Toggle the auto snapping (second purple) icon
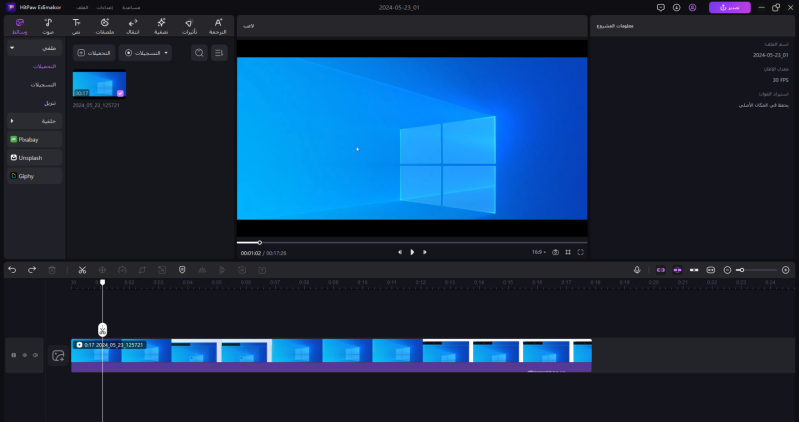Viewport: 799px width, 422px height. click(678, 270)
